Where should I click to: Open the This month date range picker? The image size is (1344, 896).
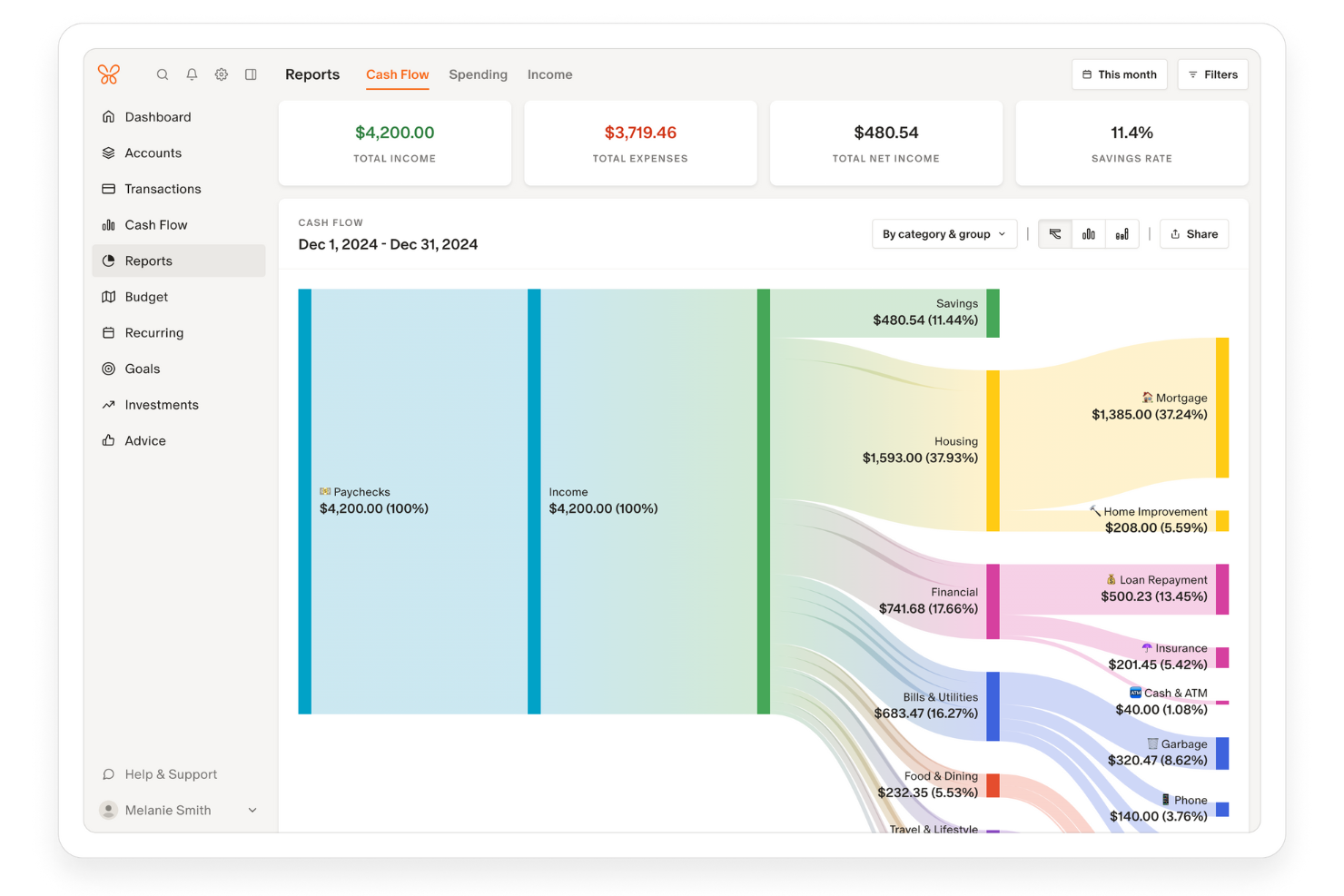coord(1119,74)
